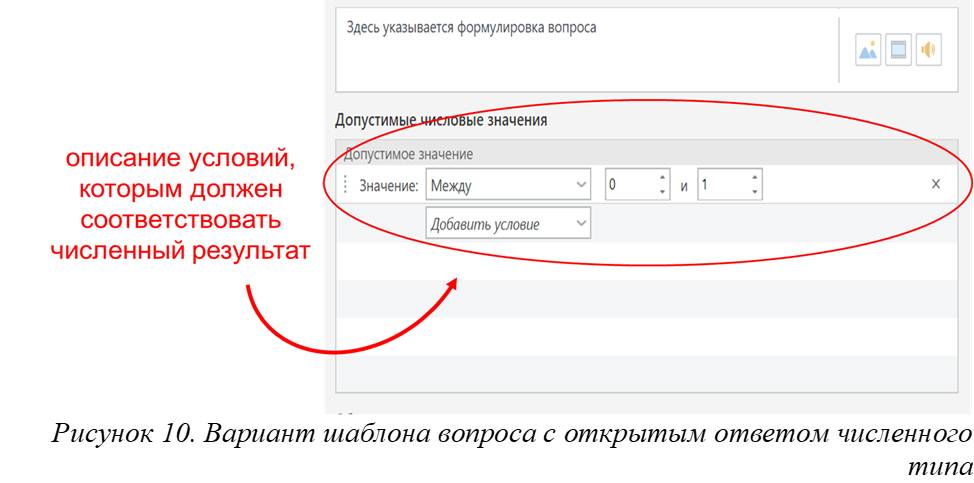This screenshot has height=483, width=974.
Task: Expand the Добавить условие dropdown
Action: point(508,224)
